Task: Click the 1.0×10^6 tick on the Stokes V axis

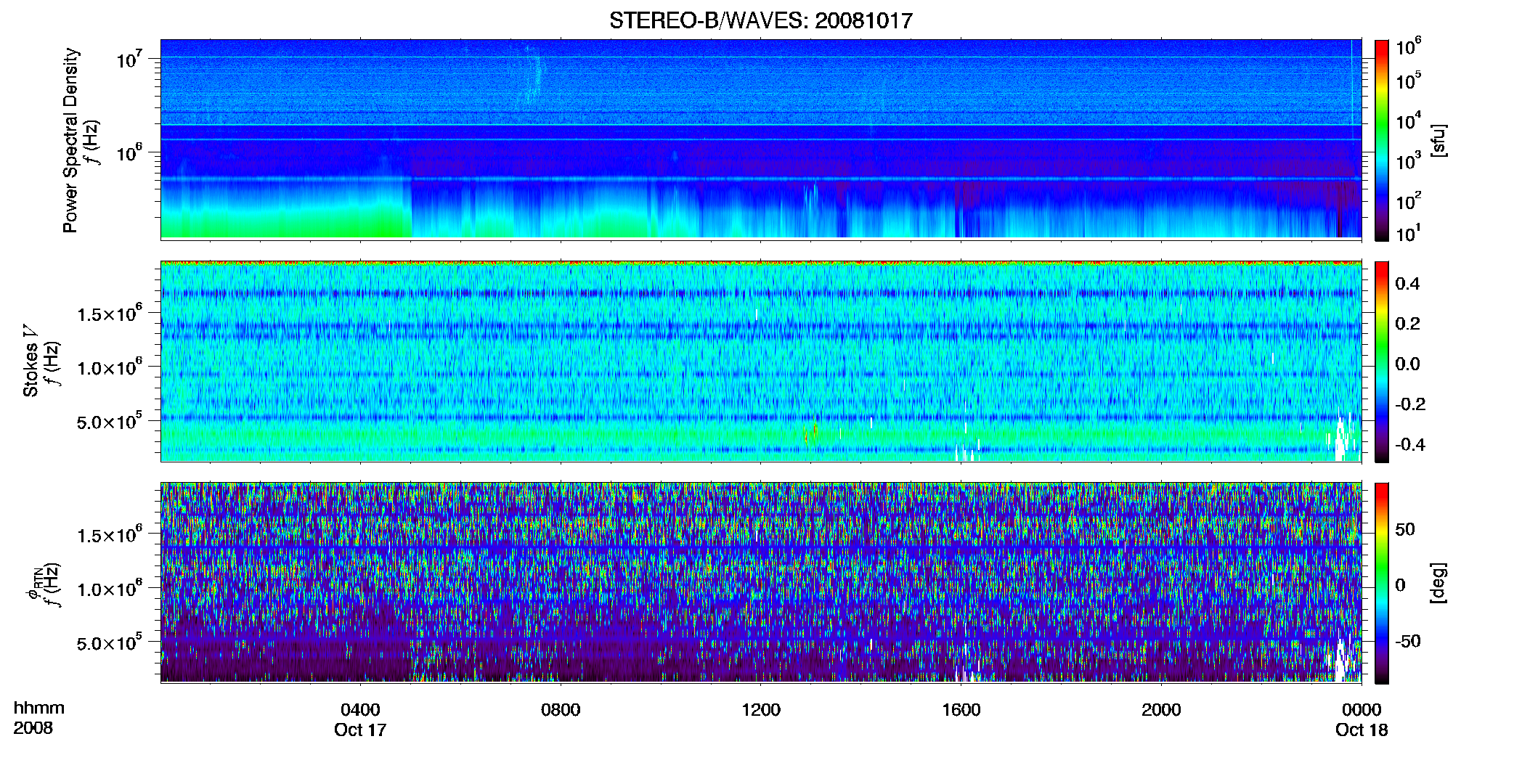Action: [109, 367]
